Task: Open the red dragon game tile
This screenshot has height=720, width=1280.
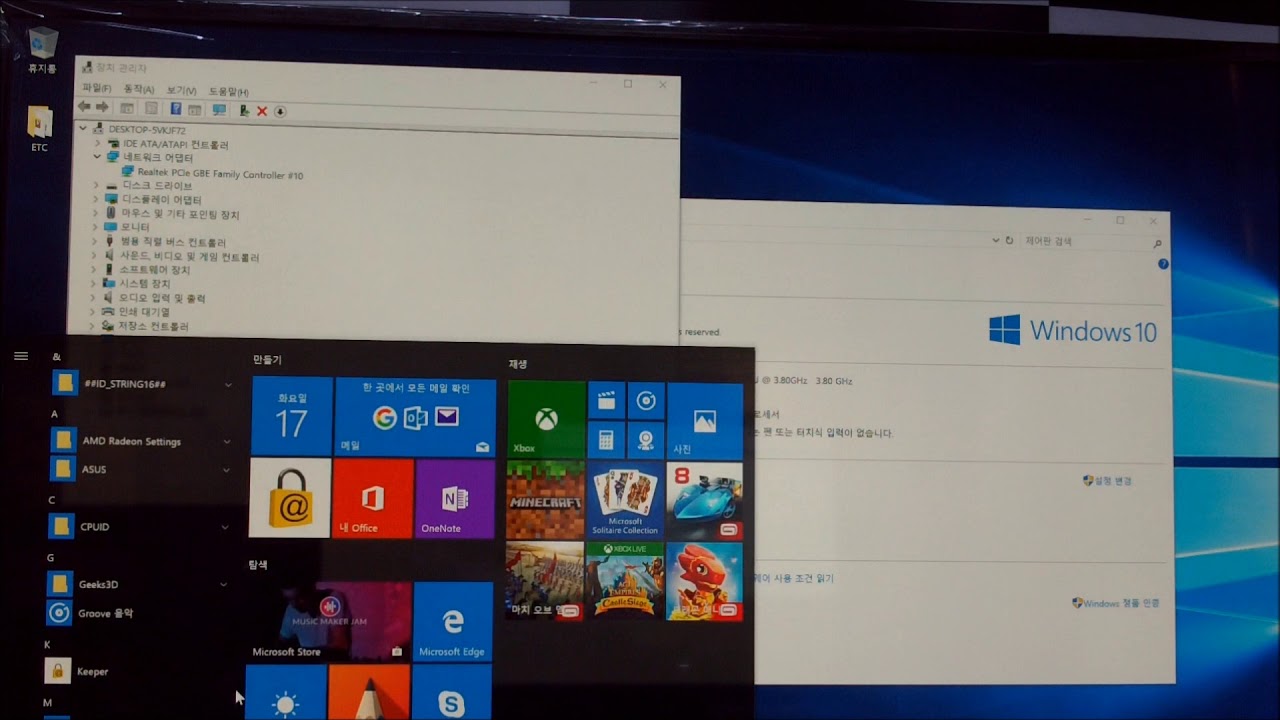Action: coord(705,582)
